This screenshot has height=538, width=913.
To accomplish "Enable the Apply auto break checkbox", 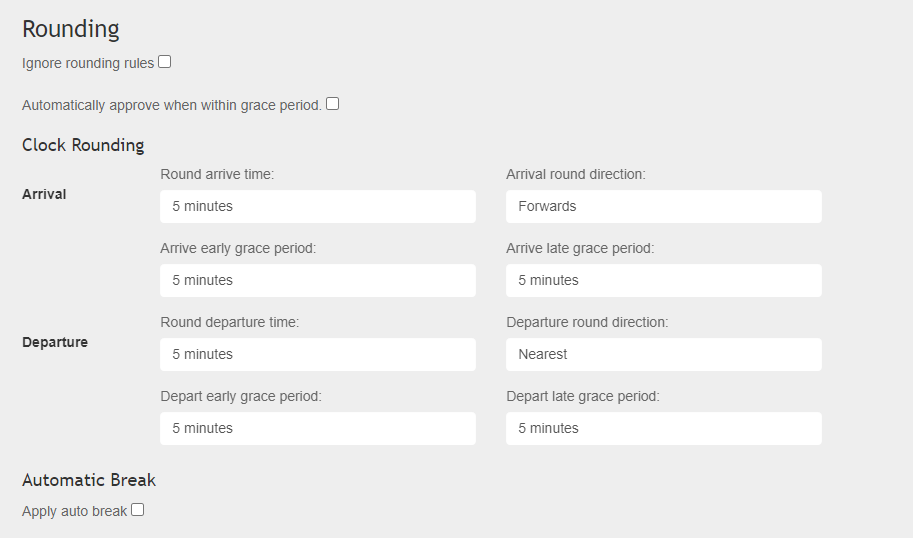I will [138, 510].
